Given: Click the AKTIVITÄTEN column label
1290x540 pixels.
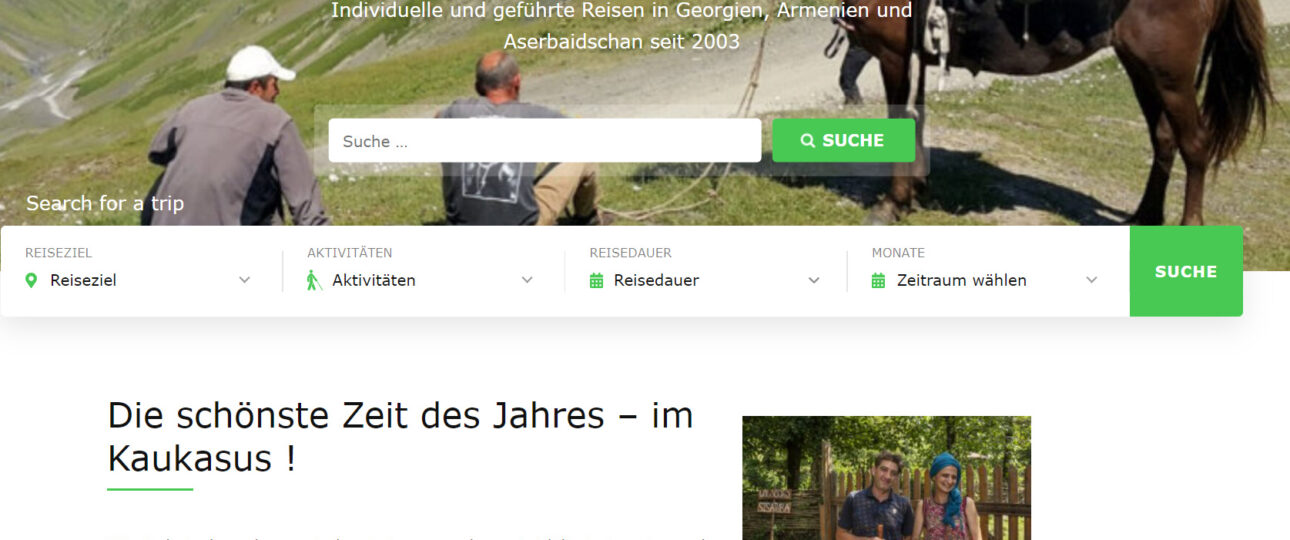Looking at the screenshot, I should coord(350,253).
